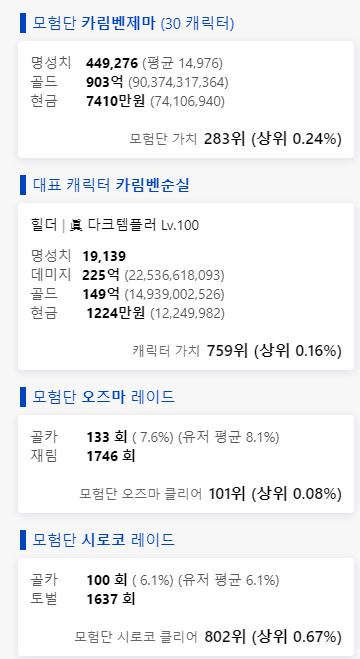Click the blue bar beside 대표 캐릭터 header
Screen dimensions: 360x659
tap(23, 185)
